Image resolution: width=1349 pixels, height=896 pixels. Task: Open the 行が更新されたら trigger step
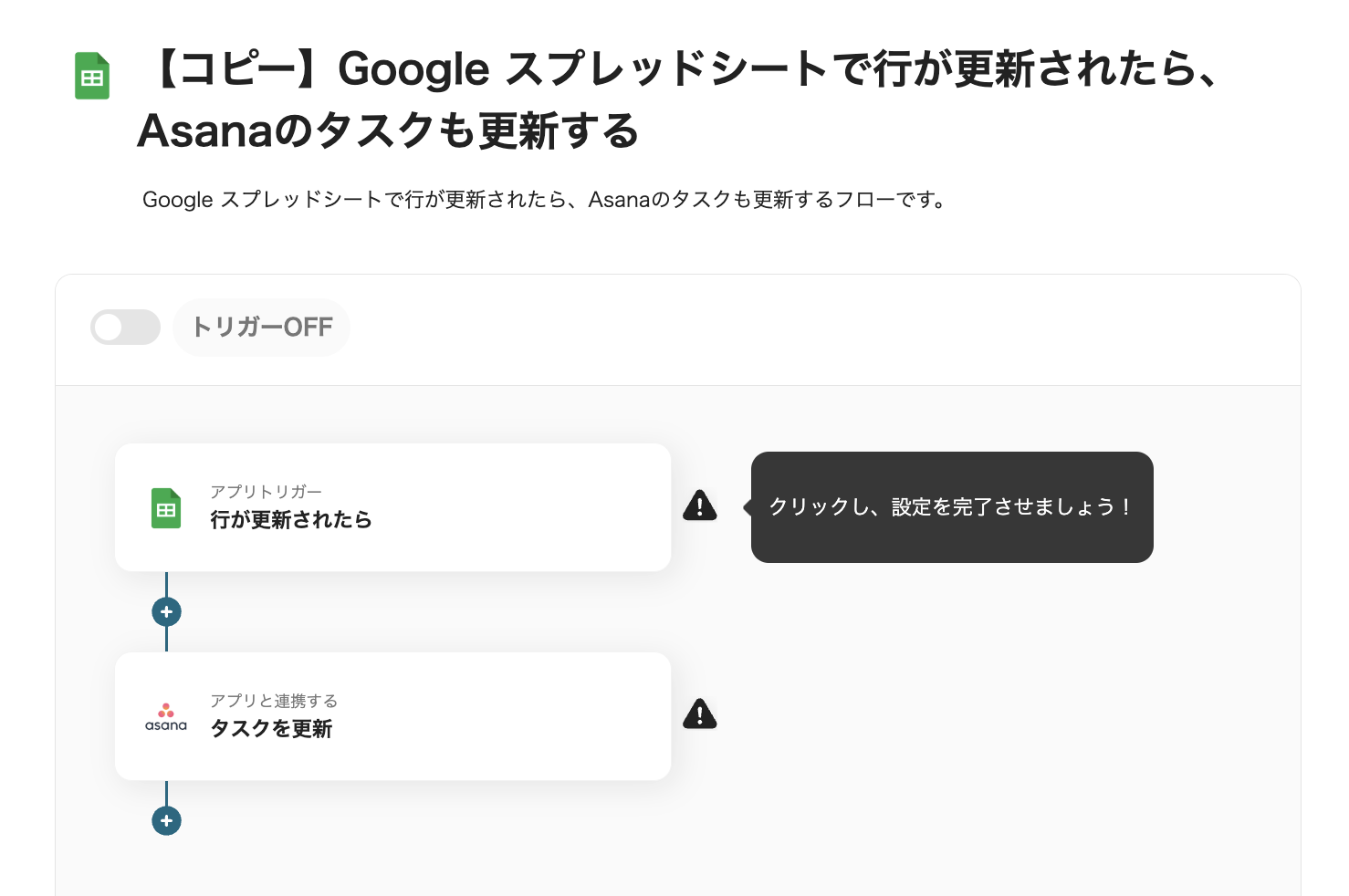pyautogui.click(x=291, y=520)
